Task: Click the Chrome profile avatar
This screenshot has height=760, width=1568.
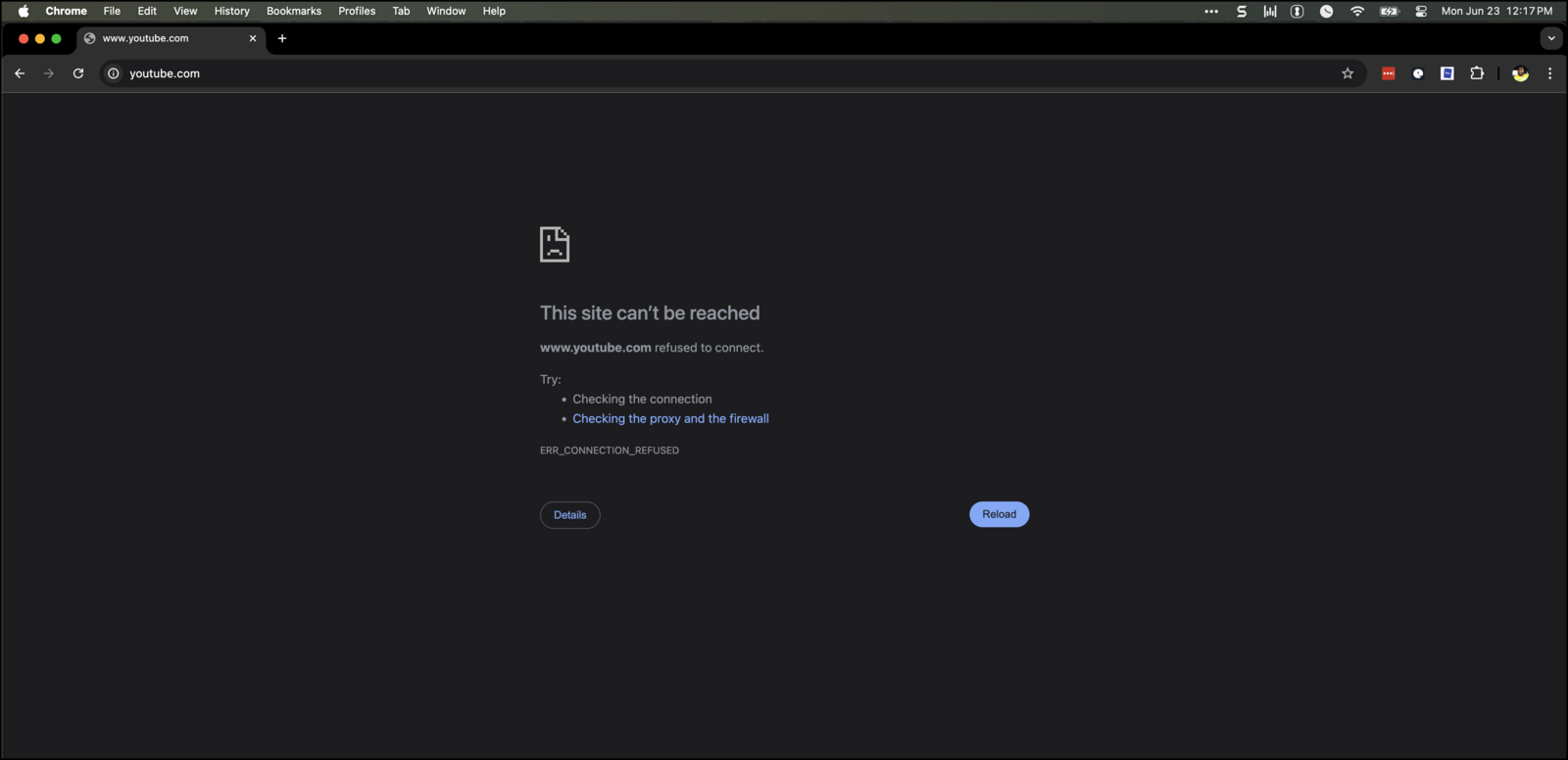Action: click(1520, 73)
